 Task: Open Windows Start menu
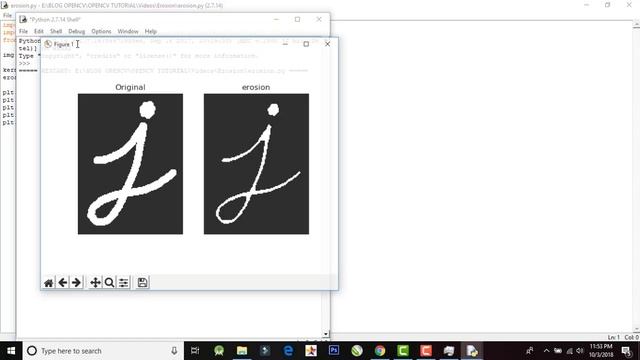tap(11, 351)
